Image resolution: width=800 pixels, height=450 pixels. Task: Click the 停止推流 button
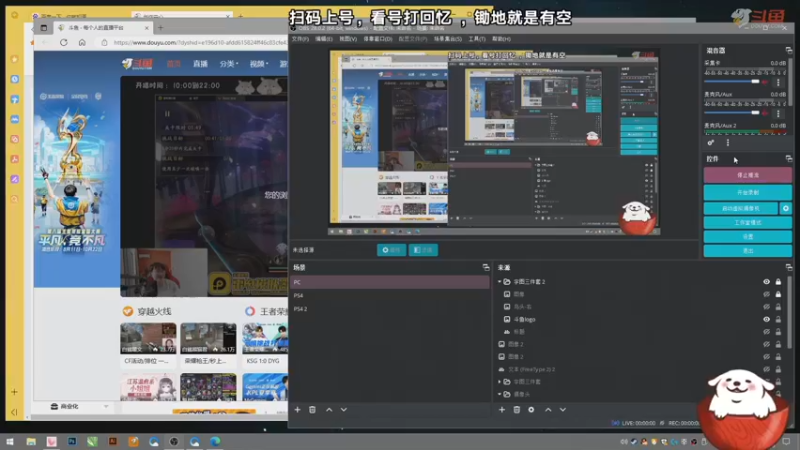[x=748, y=175]
